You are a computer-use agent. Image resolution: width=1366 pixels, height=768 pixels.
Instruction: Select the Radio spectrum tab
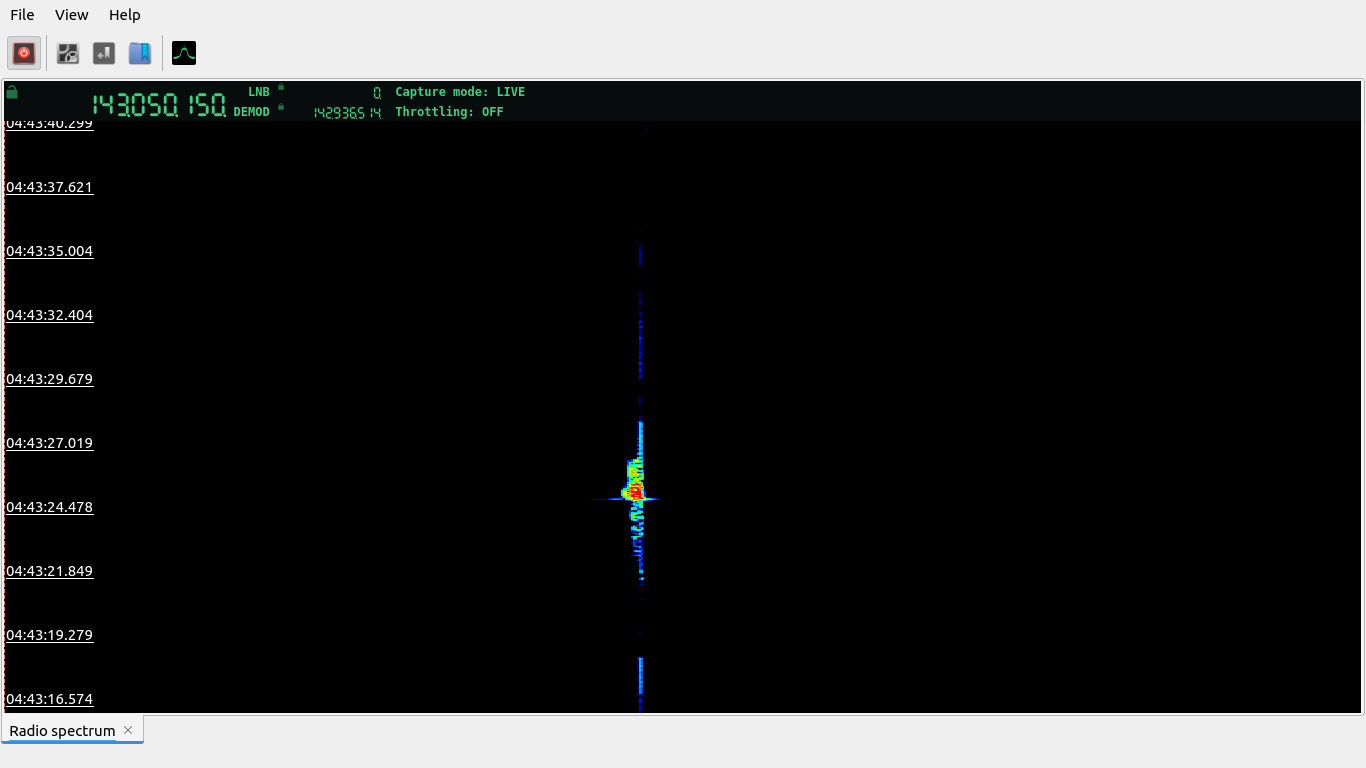(x=63, y=731)
